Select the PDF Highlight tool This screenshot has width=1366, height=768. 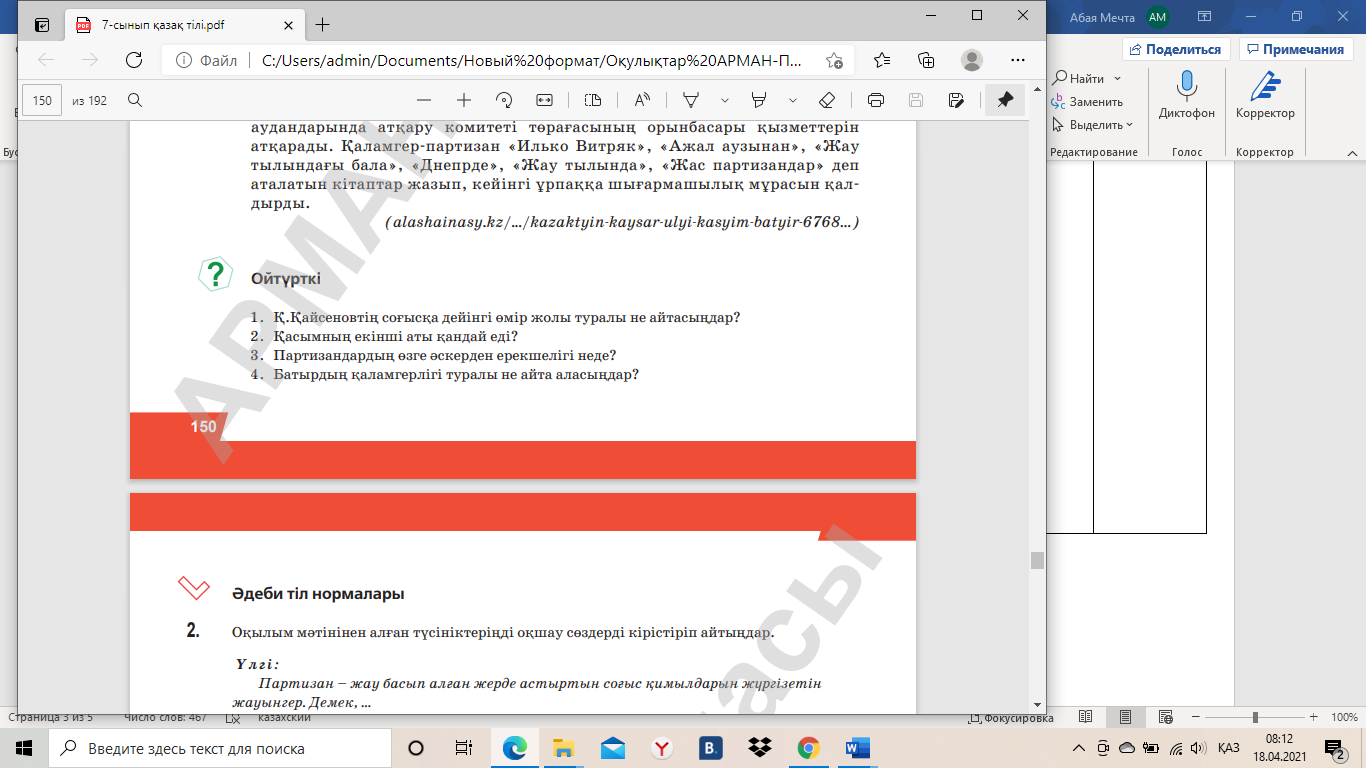pyautogui.click(x=759, y=100)
